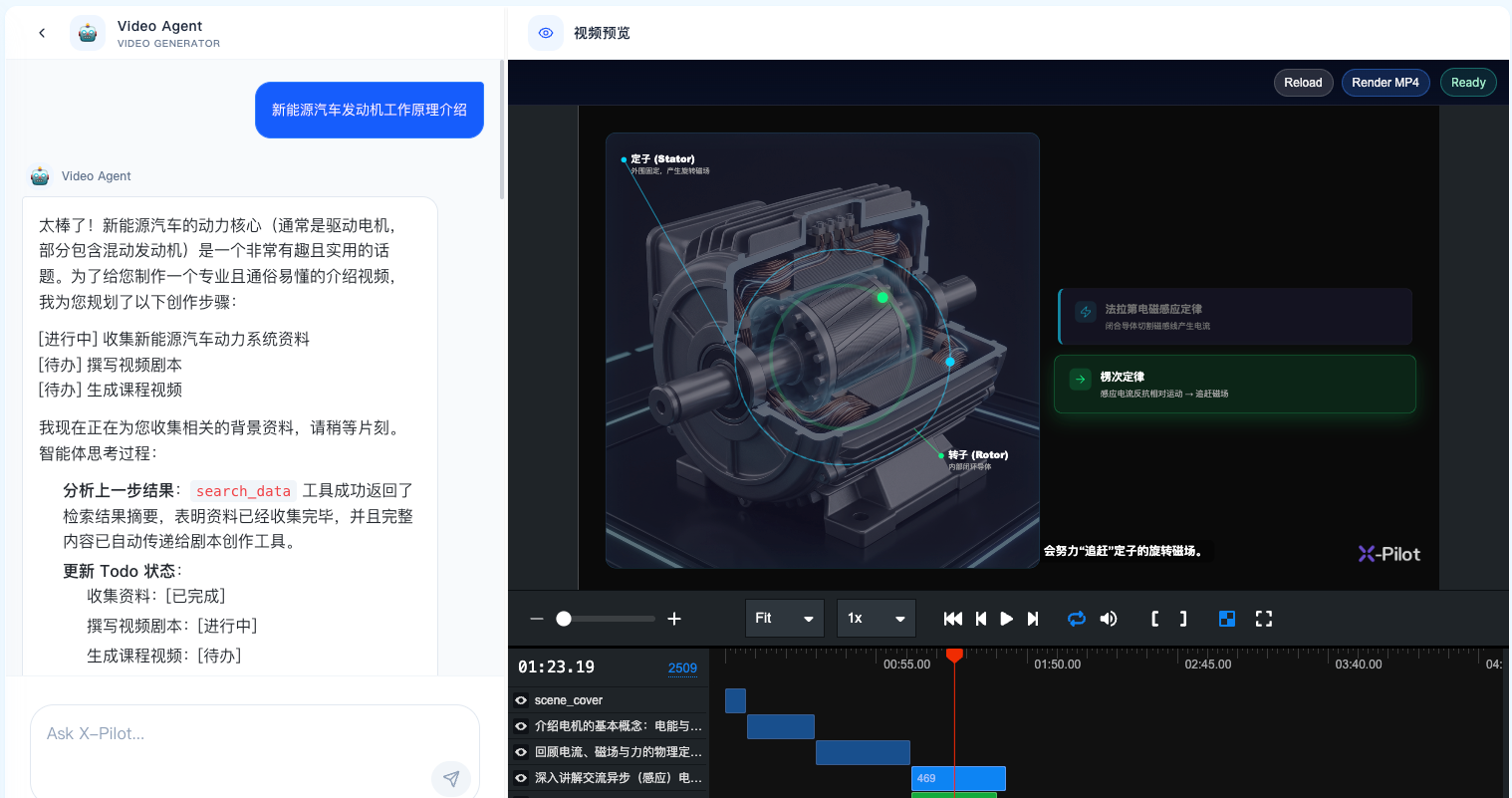
Task: Zoom out the preview with the minus icon
Action: pos(537,619)
